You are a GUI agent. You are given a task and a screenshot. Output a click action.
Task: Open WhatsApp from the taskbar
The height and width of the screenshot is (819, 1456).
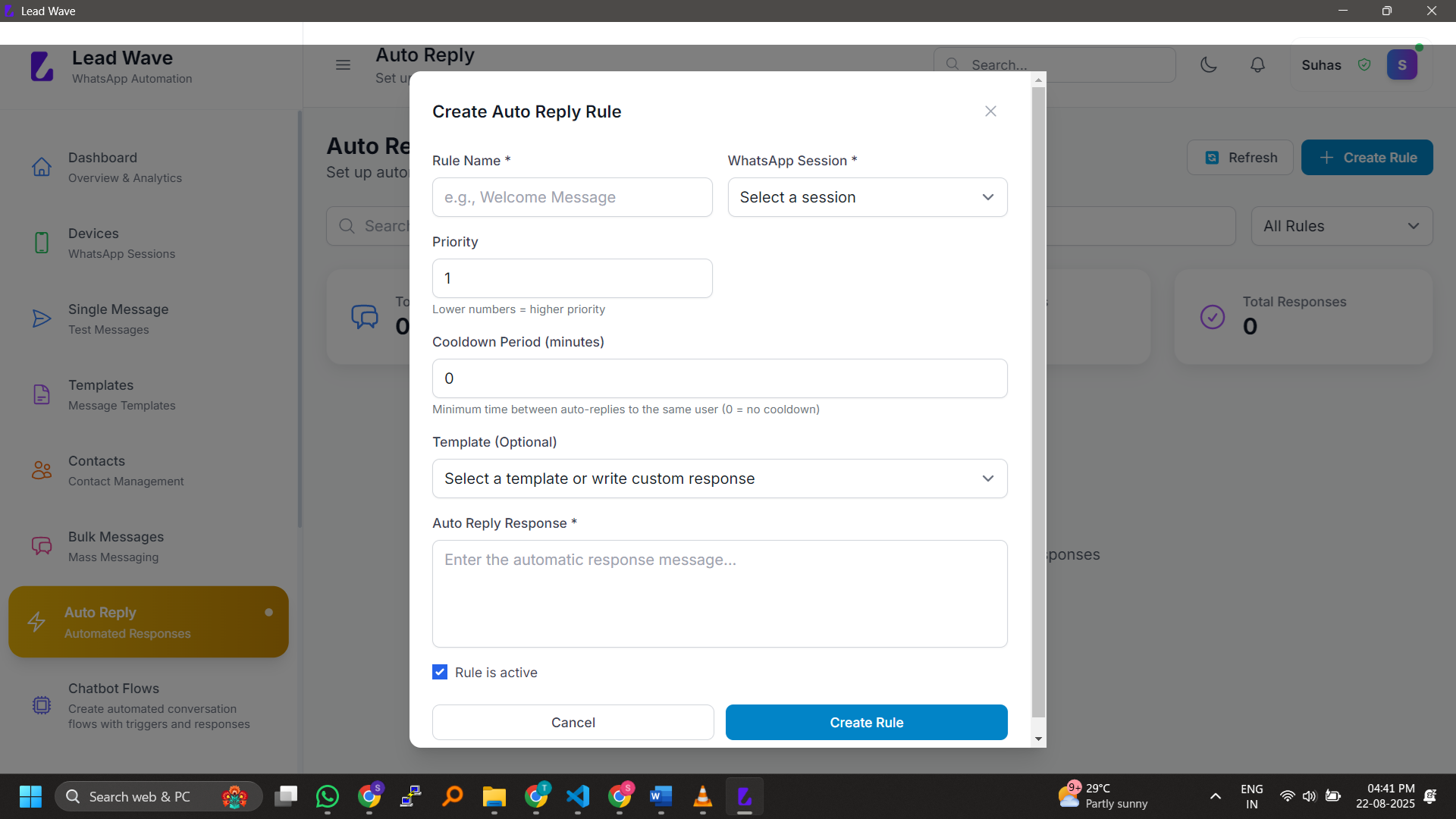(x=328, y=796)
